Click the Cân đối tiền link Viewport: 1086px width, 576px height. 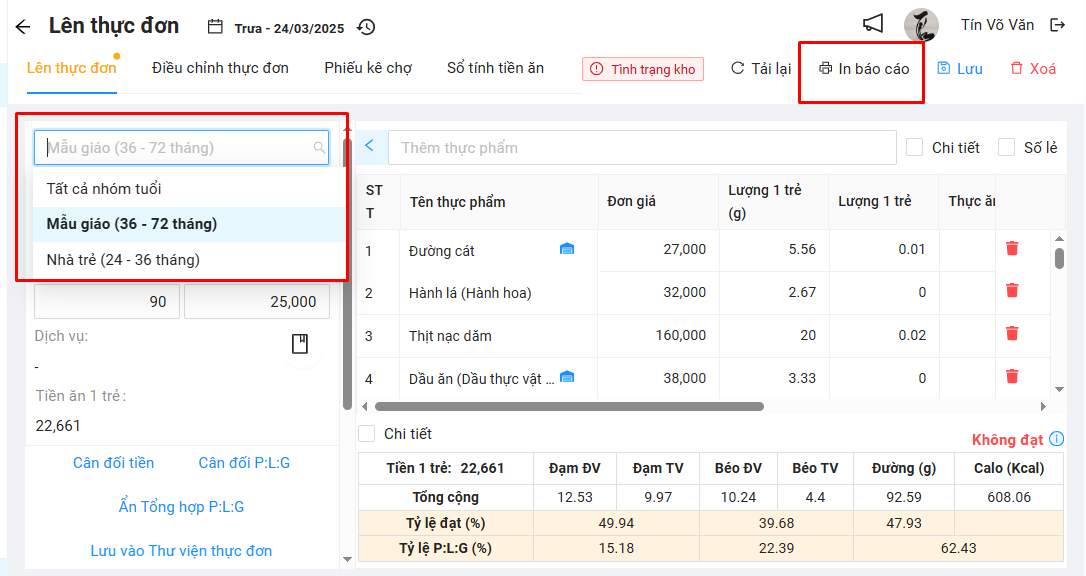pos(114,463)
